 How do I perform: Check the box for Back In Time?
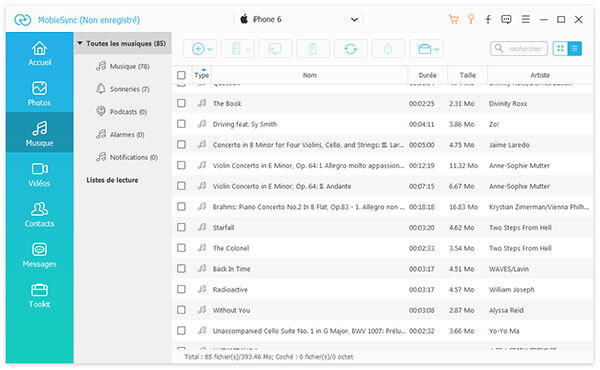181,269
